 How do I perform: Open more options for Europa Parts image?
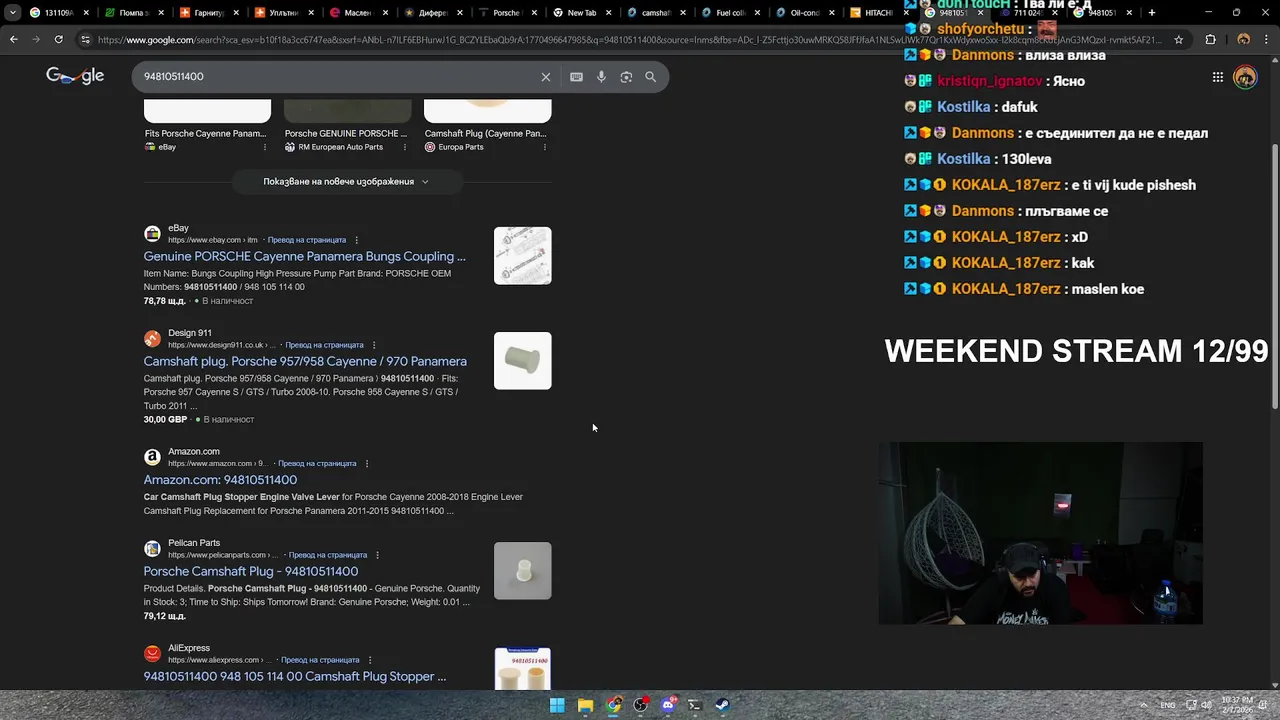click(x=544, y=147)
